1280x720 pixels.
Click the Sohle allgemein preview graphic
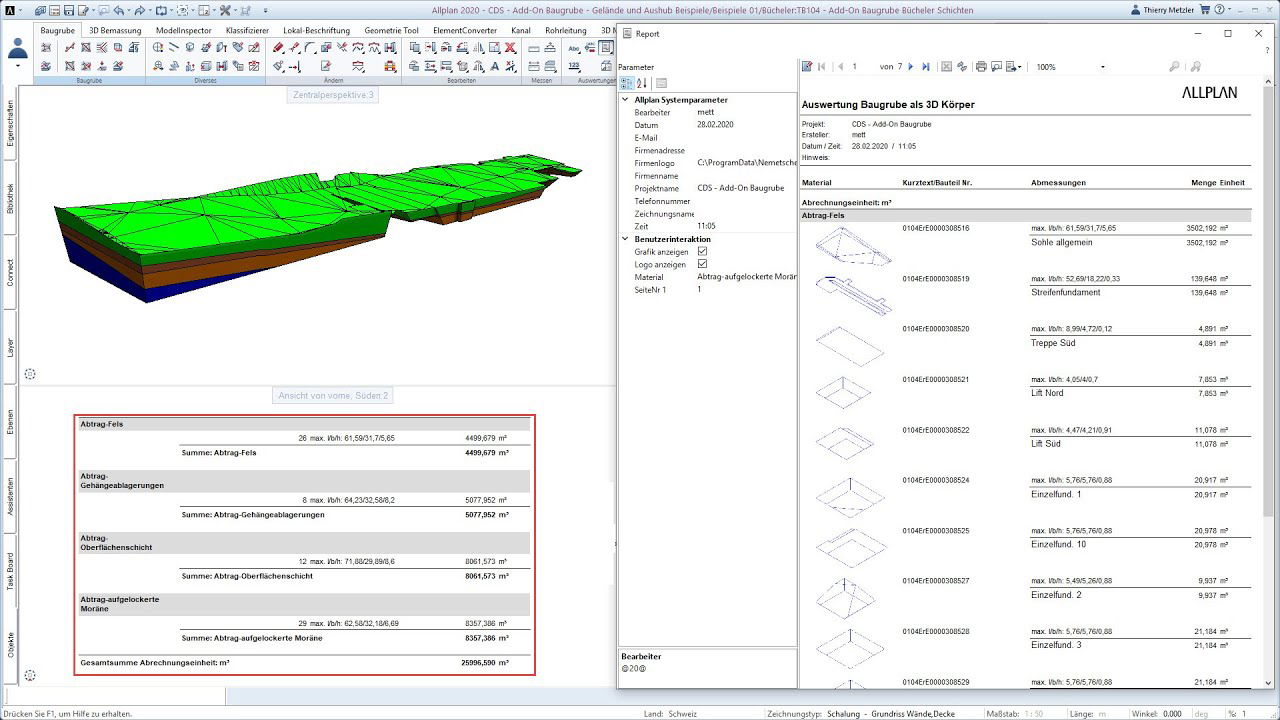pyautogui.click(x=851, y=248)
